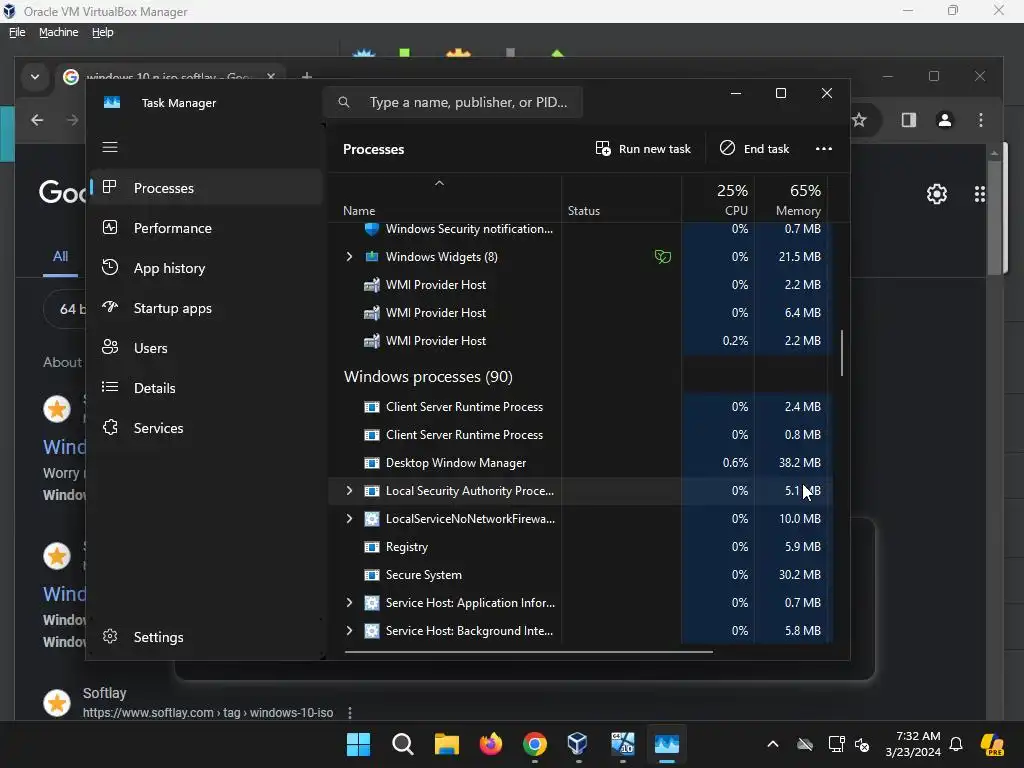Screen dimensions: 1024x768
Task: Click the Windows processes (90) group header
Action: click(x=428, y=377)
